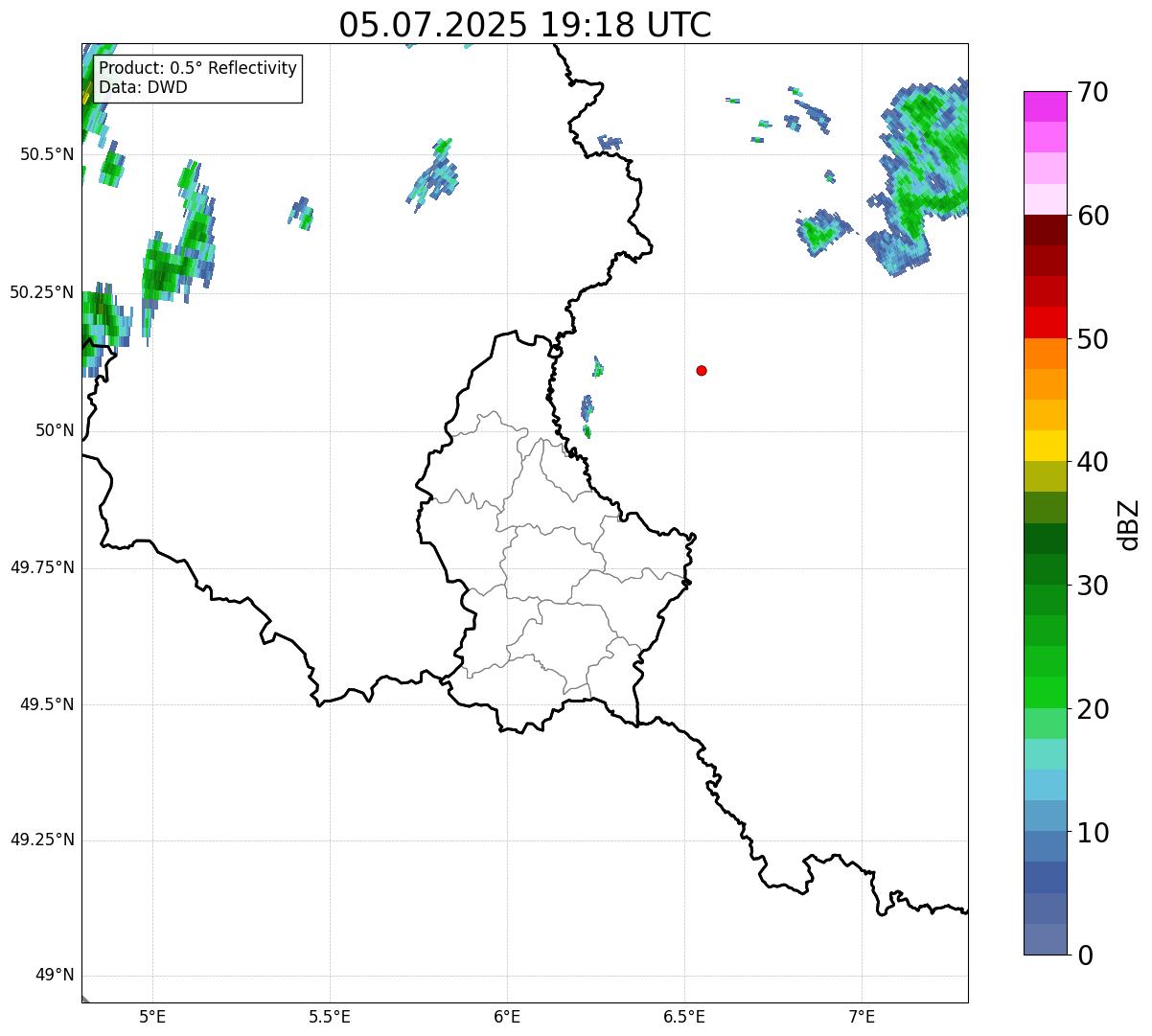The height and width of the screenshot is (1036, 1152).
Task: Click the title text "05.07.2025 19:18 UTC"
Action: (x=525, y=24)
